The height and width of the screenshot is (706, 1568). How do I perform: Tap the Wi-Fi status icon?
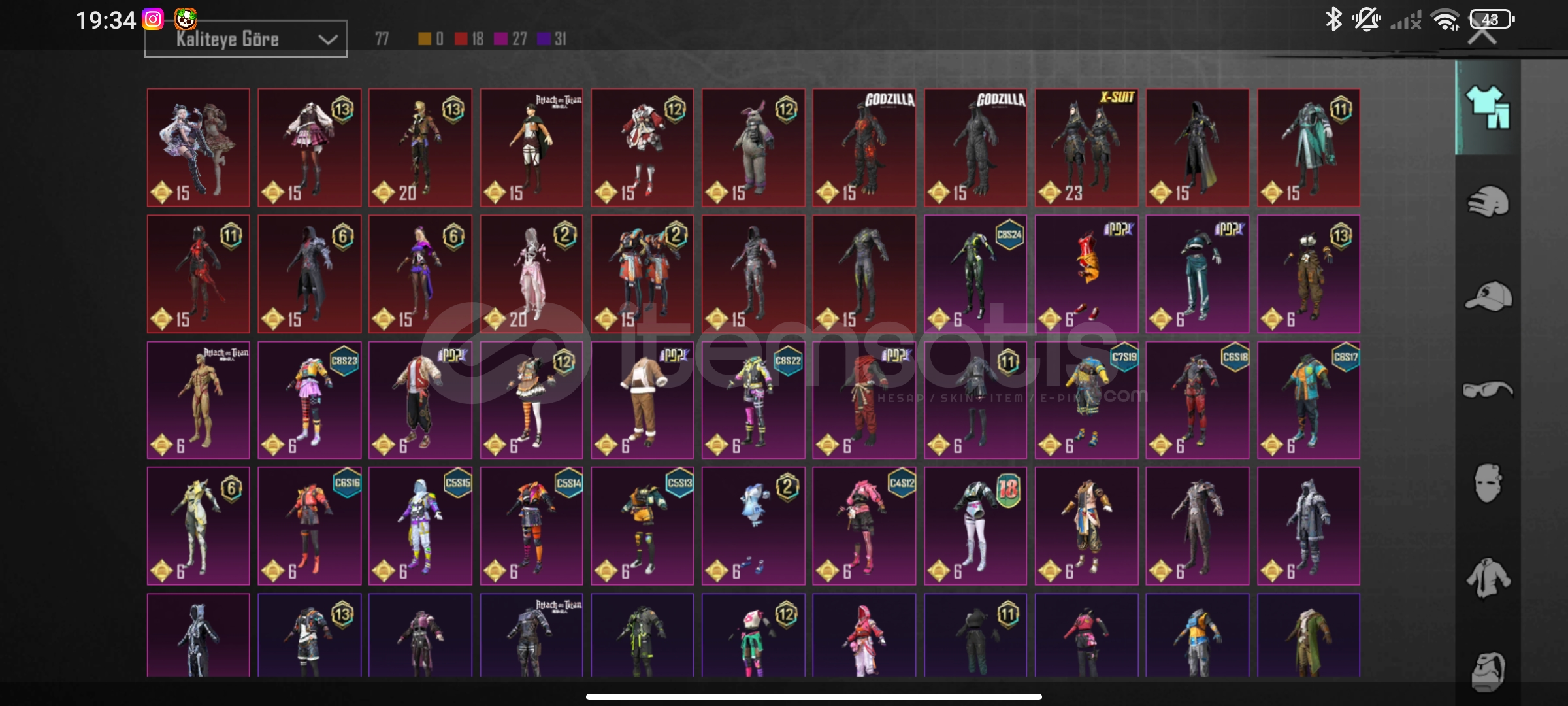pos(1445,20)
